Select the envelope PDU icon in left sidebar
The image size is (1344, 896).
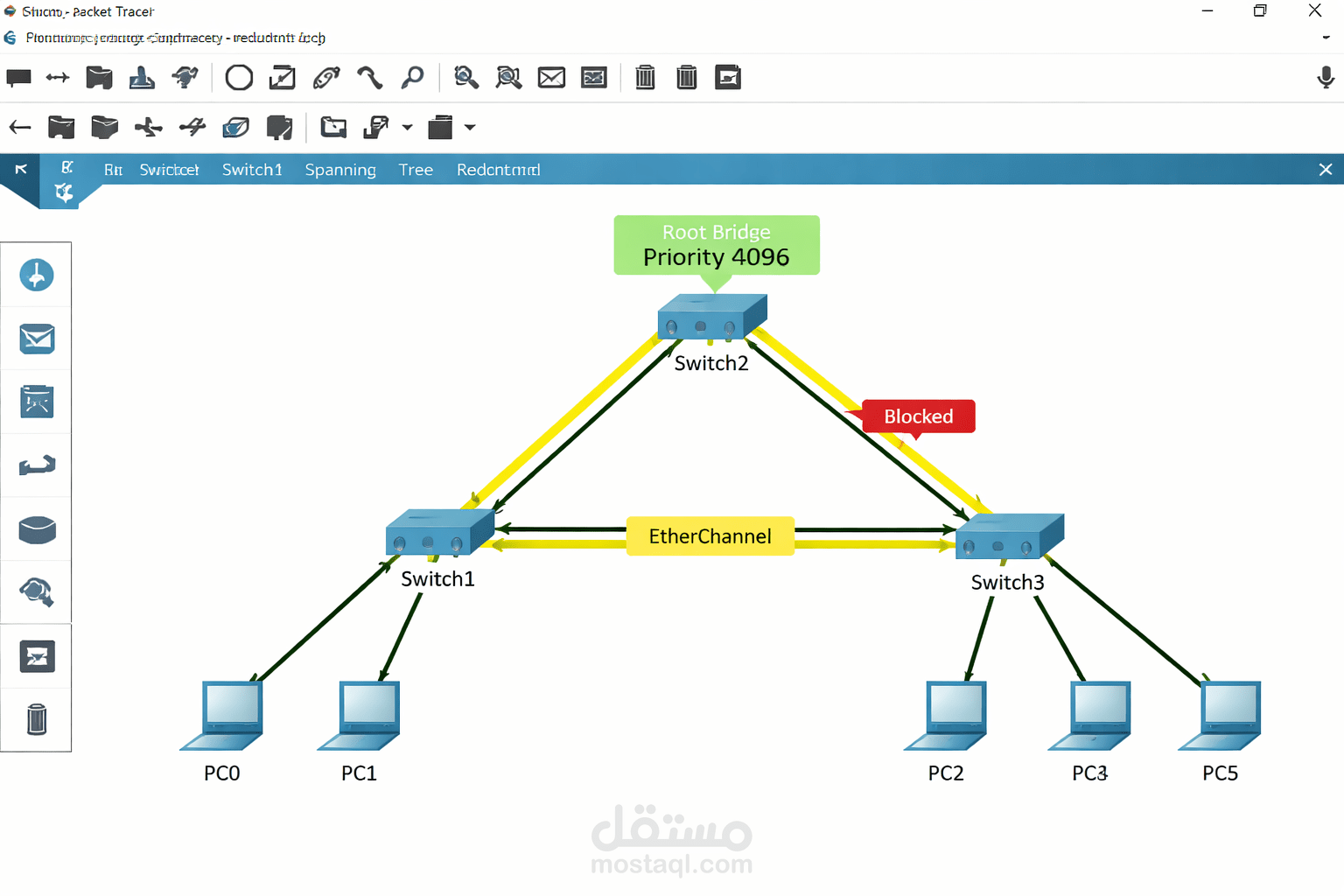pos(36,339)
